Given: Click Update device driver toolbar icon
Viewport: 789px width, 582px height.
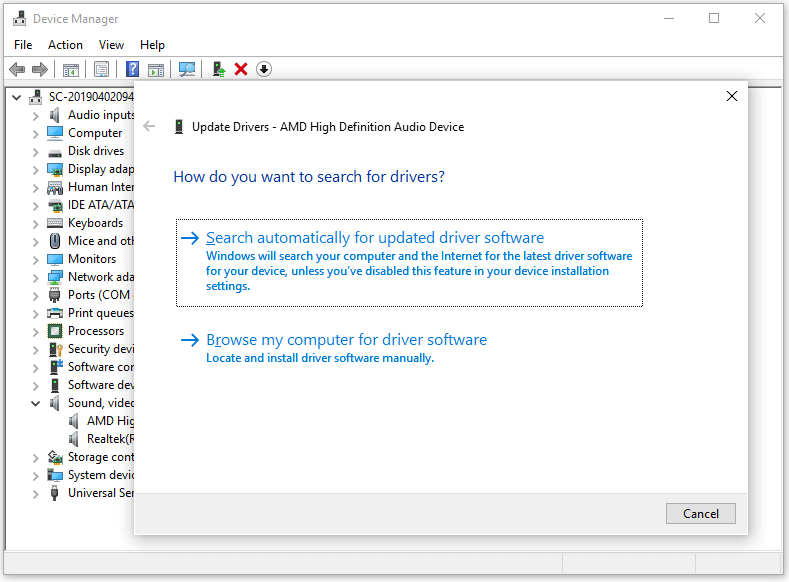Looking at the screenshot, I should pyautogui.click(x=218, y=69).
